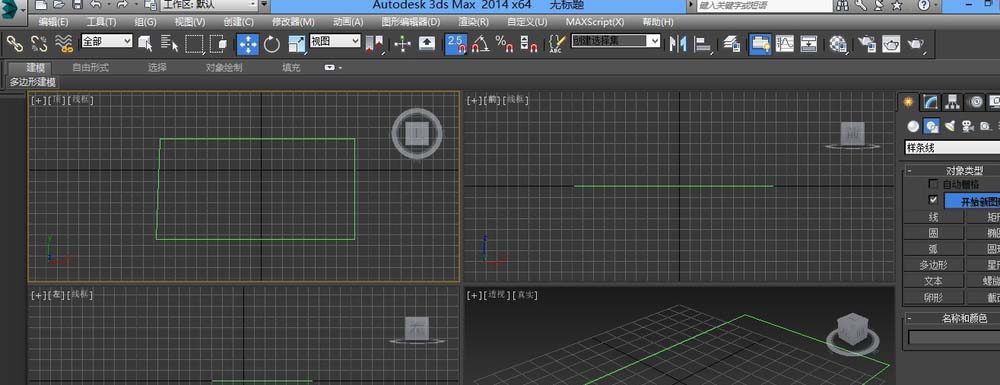
Task: Toggle the Window/Crossing selection mode
Action: click(219, 43)
